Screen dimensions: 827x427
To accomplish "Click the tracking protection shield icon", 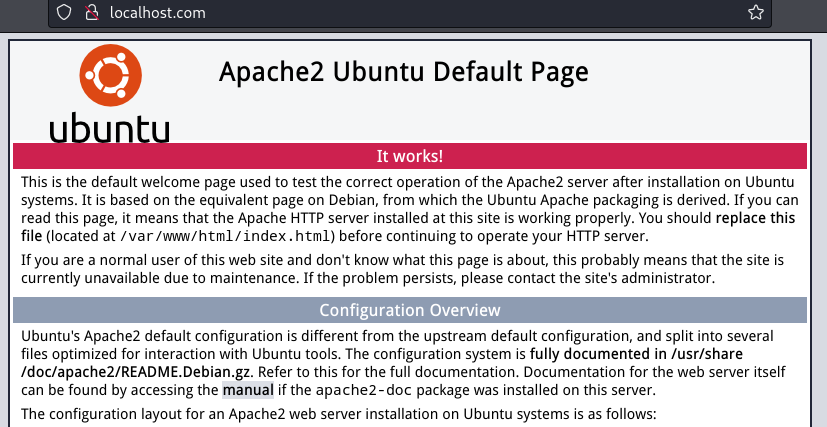I will (x=65, y=13).
